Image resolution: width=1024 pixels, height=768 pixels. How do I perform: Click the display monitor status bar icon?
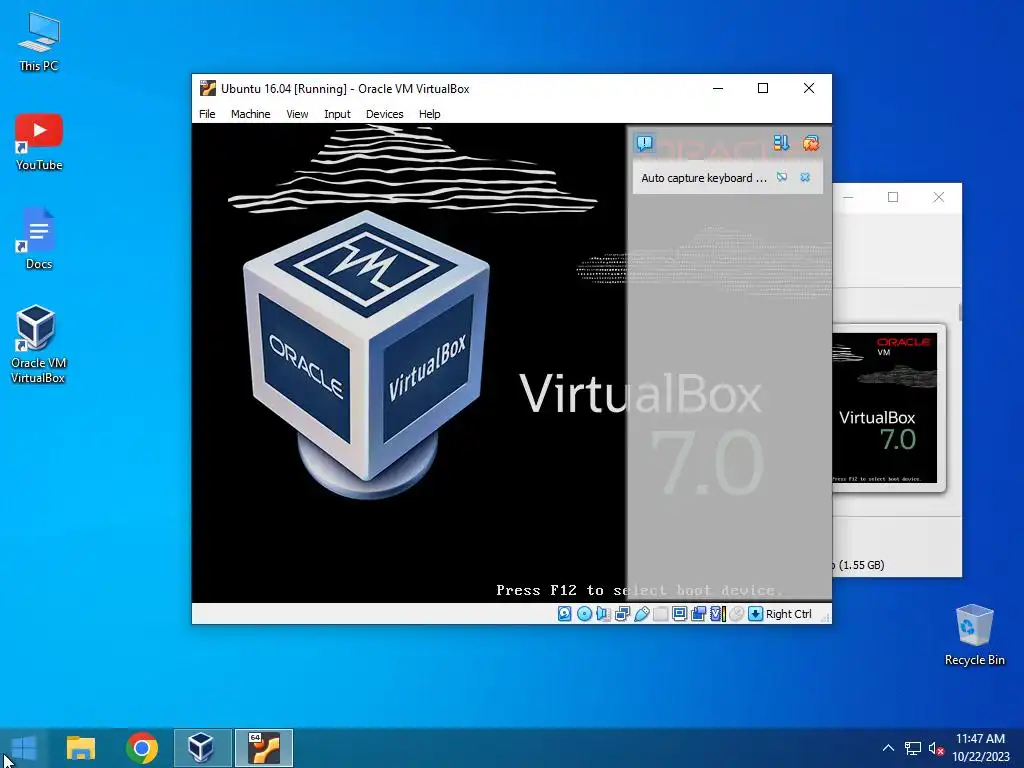coord(679,614)
